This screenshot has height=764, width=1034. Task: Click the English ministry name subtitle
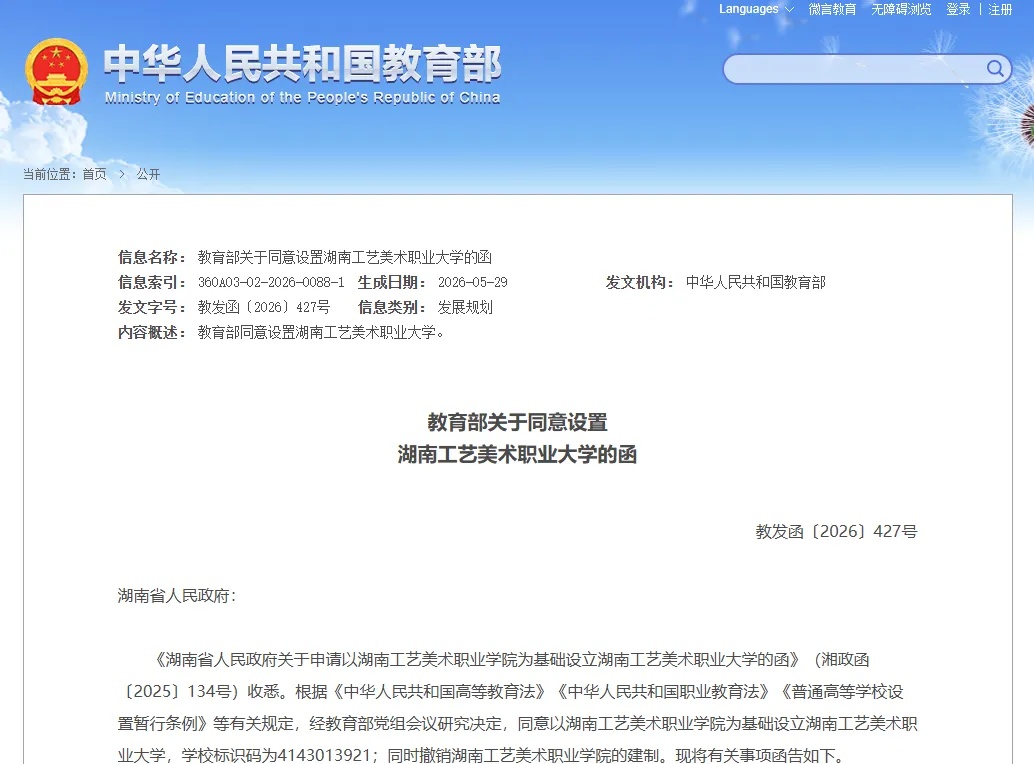(x=303, y=98)
